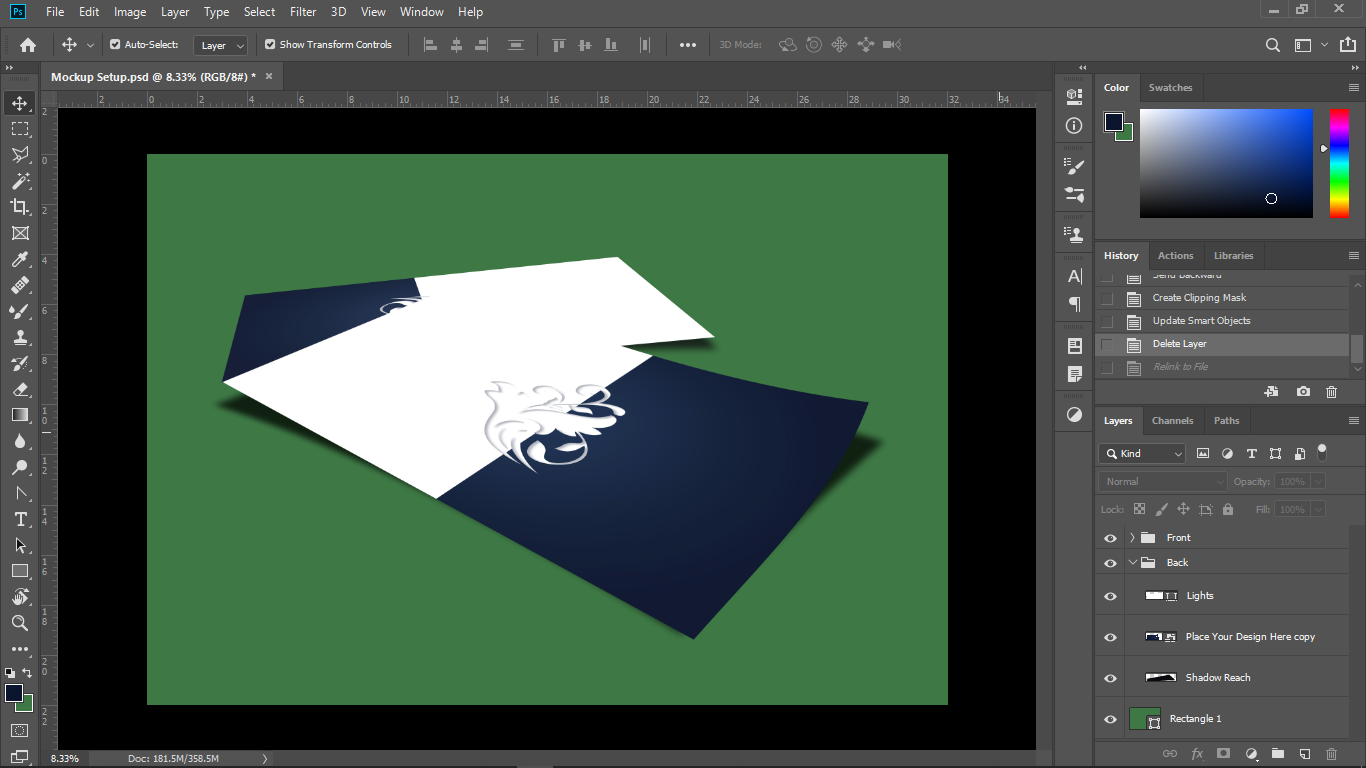Create a new group folder icon
The image size is (1366, 768).
click(x=1277, y=753)
